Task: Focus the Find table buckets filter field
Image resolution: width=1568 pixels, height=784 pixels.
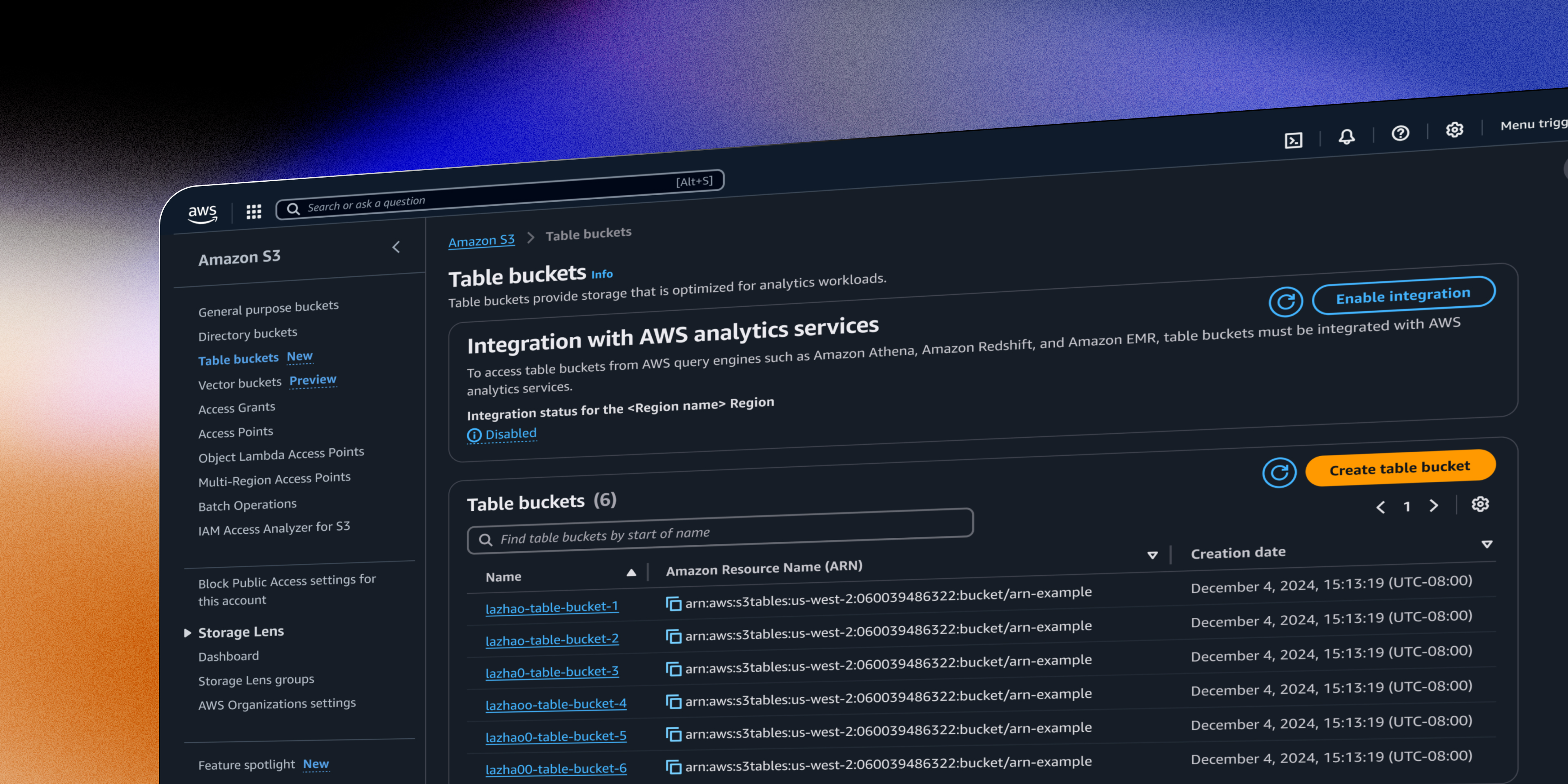Action: (x=720, y=531)
